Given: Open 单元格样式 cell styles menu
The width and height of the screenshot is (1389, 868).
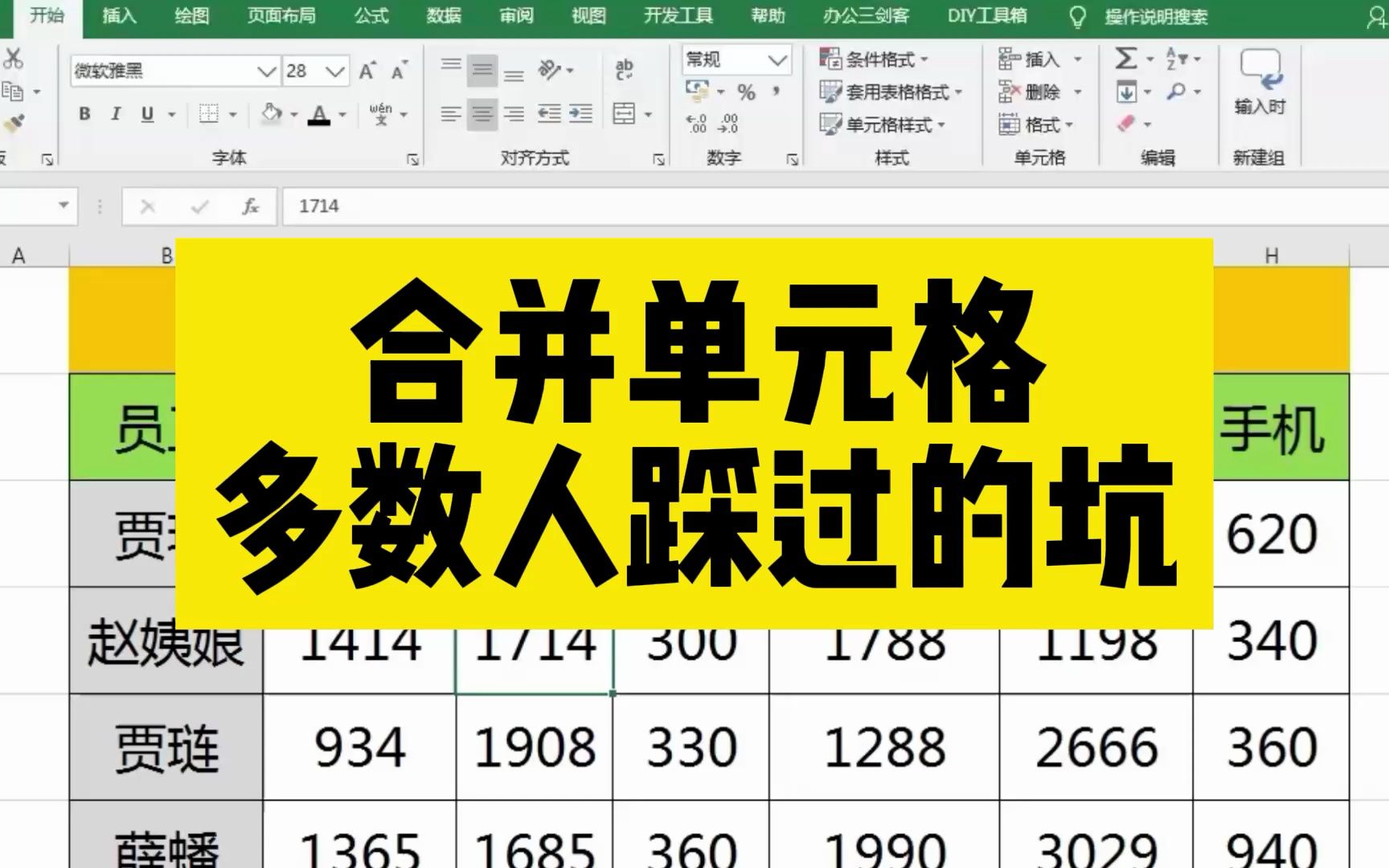Looking at the screenshot, I should pyautogui.click(x=882, y=125).
